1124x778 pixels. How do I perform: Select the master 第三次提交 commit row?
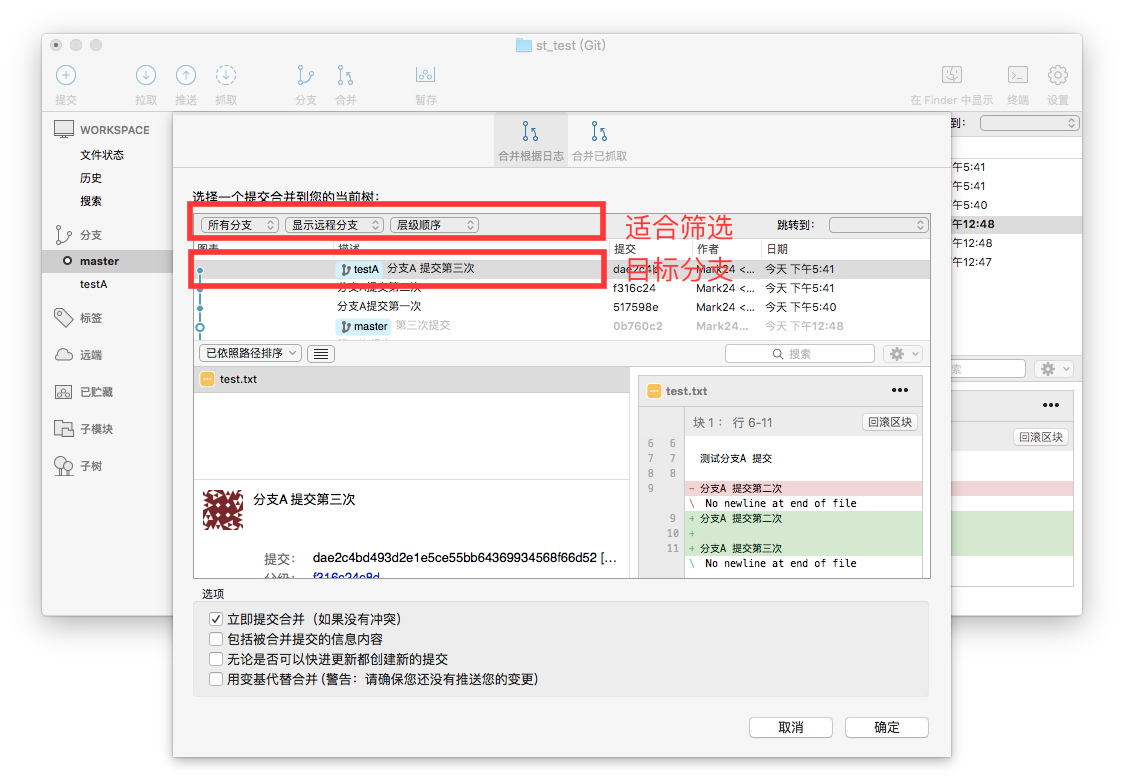pyautogui.click(x=562, y=326)
